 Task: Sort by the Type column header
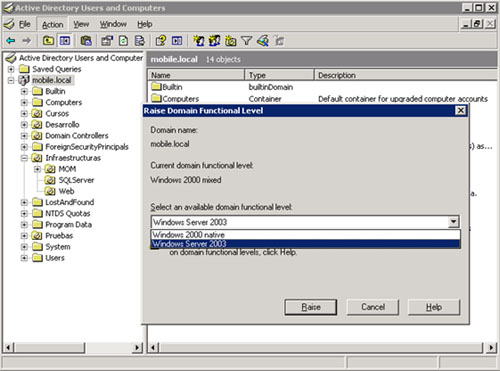click(279, 75)
